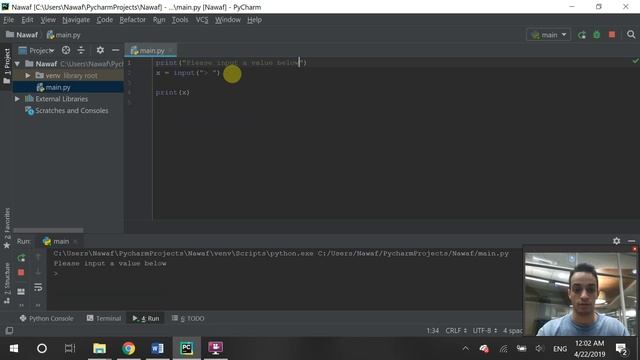The height and width of the screenshot is (360, 640).
Task: Expand the venv library root folder
Action: point(28,76)
